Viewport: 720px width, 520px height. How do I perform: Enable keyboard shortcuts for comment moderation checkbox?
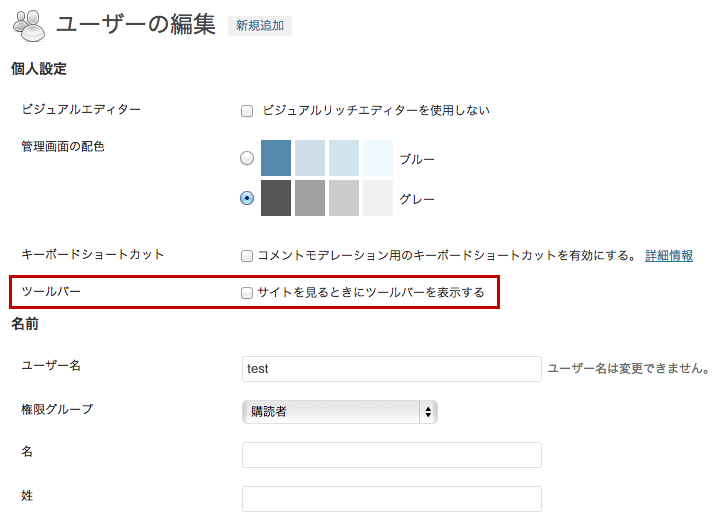tap(247, 256)
